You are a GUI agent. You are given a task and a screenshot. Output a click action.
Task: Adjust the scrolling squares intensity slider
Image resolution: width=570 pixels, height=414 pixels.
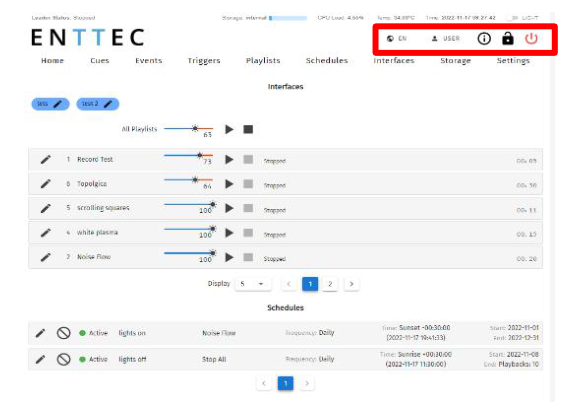click(189, 204)
